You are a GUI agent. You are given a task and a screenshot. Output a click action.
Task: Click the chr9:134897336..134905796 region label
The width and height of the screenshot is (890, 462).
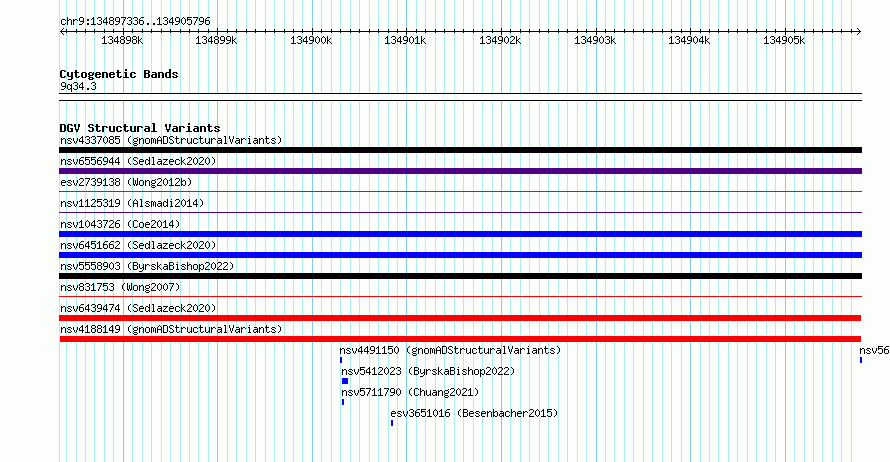tap(135, 22)
